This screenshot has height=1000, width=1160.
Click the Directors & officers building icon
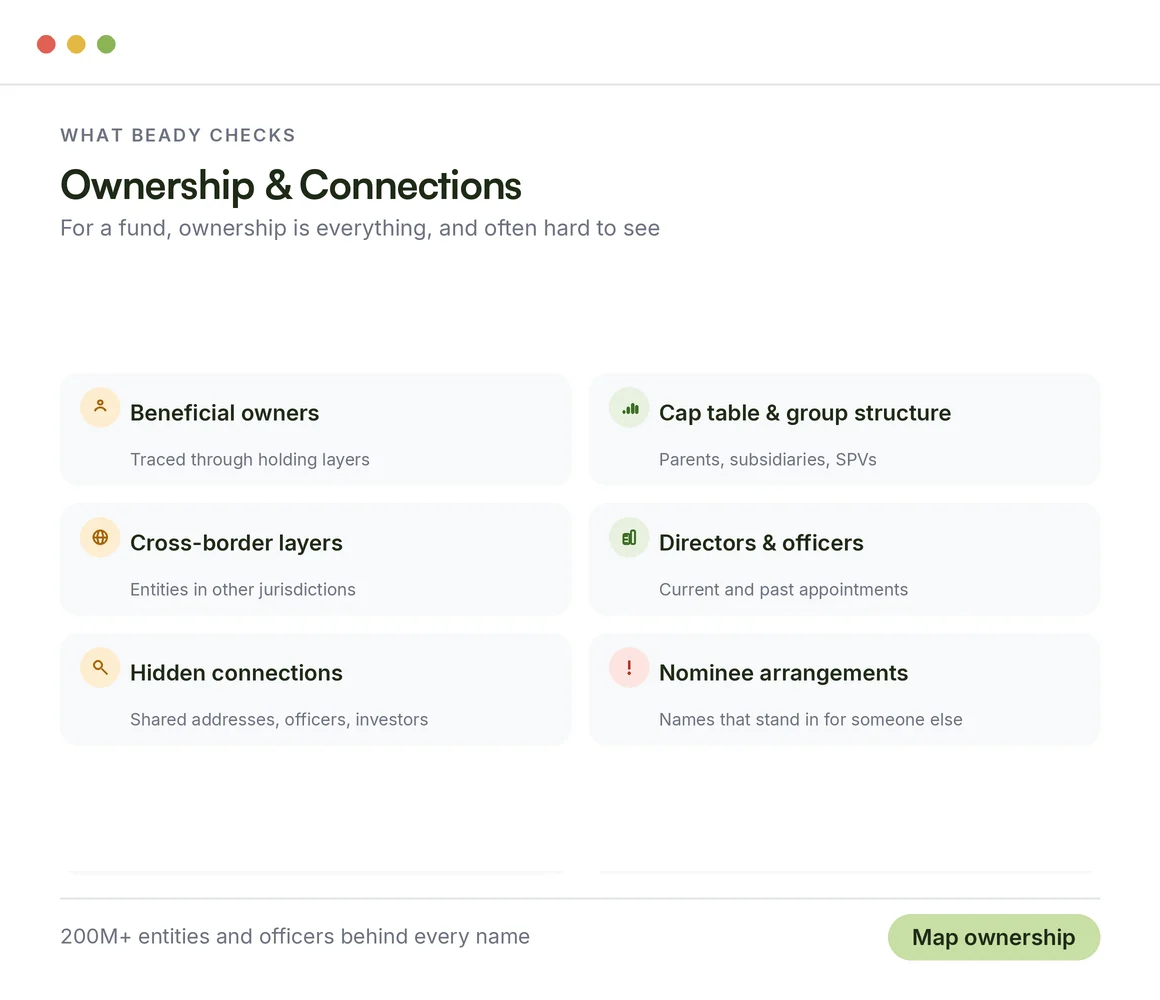click(629, 537)
